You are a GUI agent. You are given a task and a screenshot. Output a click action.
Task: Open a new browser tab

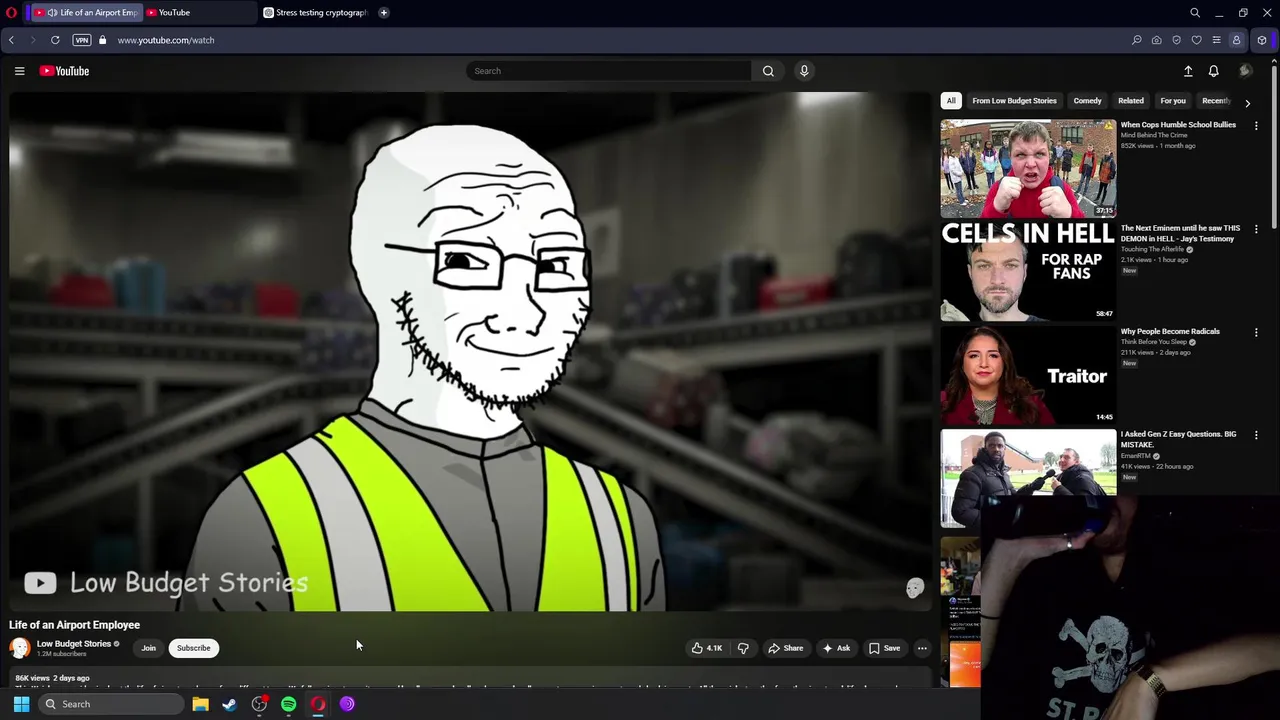(384, 13)
